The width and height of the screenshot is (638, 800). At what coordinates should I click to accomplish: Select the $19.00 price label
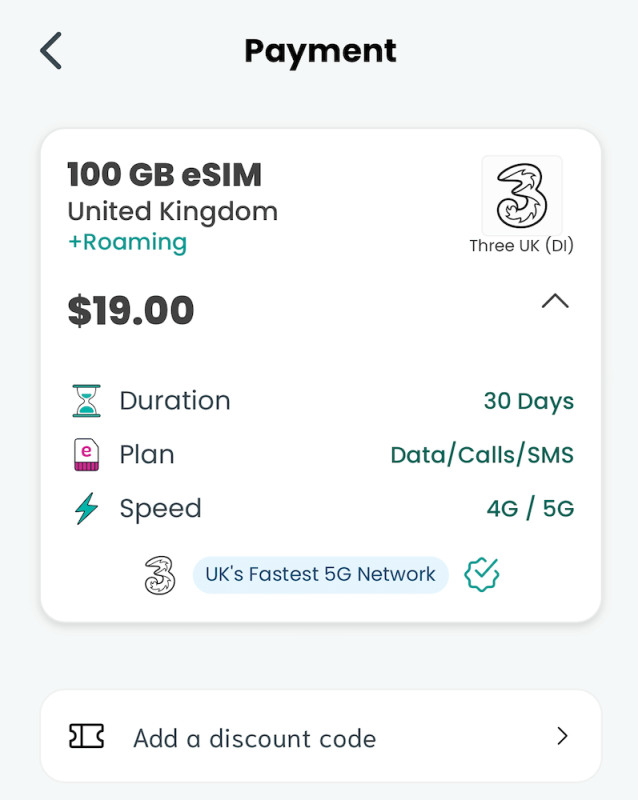pos(130,311)
